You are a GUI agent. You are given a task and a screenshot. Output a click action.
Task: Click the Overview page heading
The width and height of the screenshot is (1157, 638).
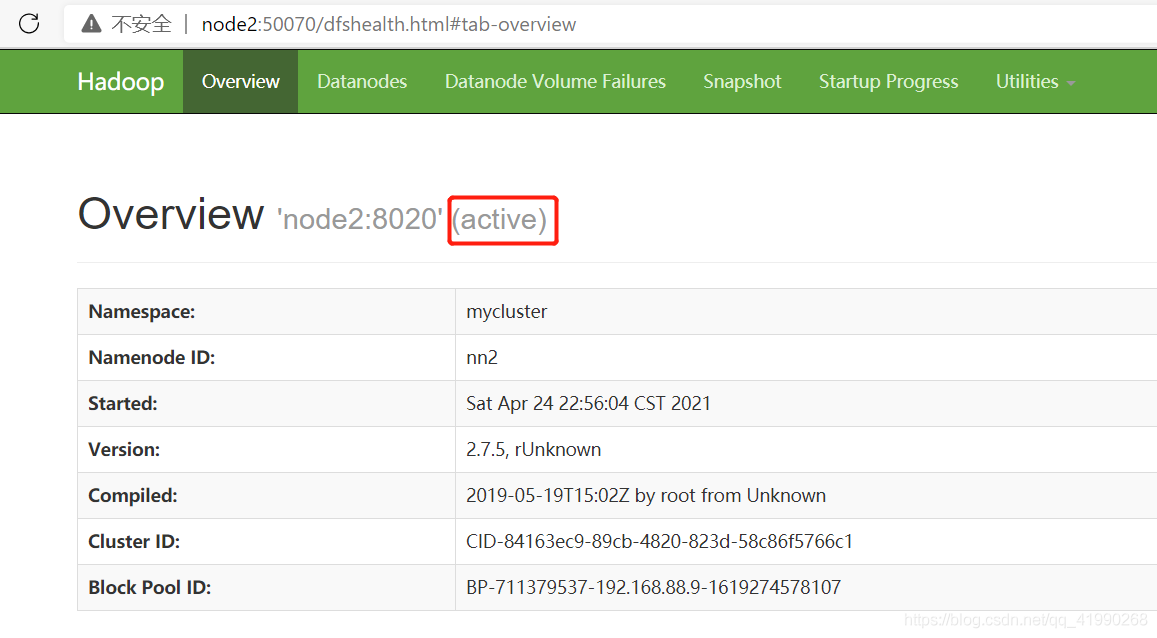[170, 215]
